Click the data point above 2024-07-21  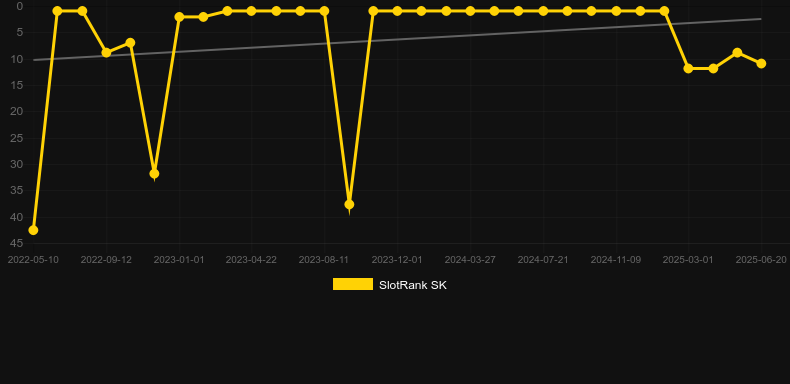543,11
